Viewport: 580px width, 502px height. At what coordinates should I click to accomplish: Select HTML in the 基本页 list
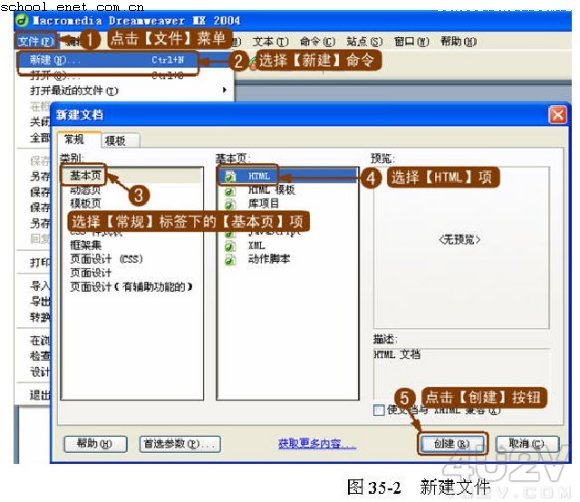tap(259, 176)
